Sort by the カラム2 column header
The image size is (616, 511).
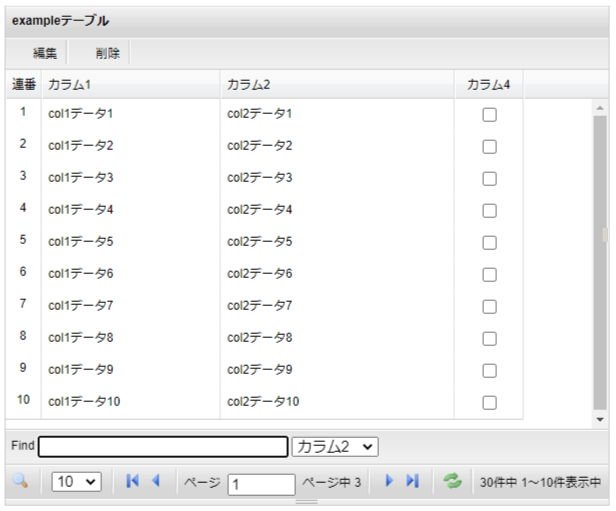[336, 85]
